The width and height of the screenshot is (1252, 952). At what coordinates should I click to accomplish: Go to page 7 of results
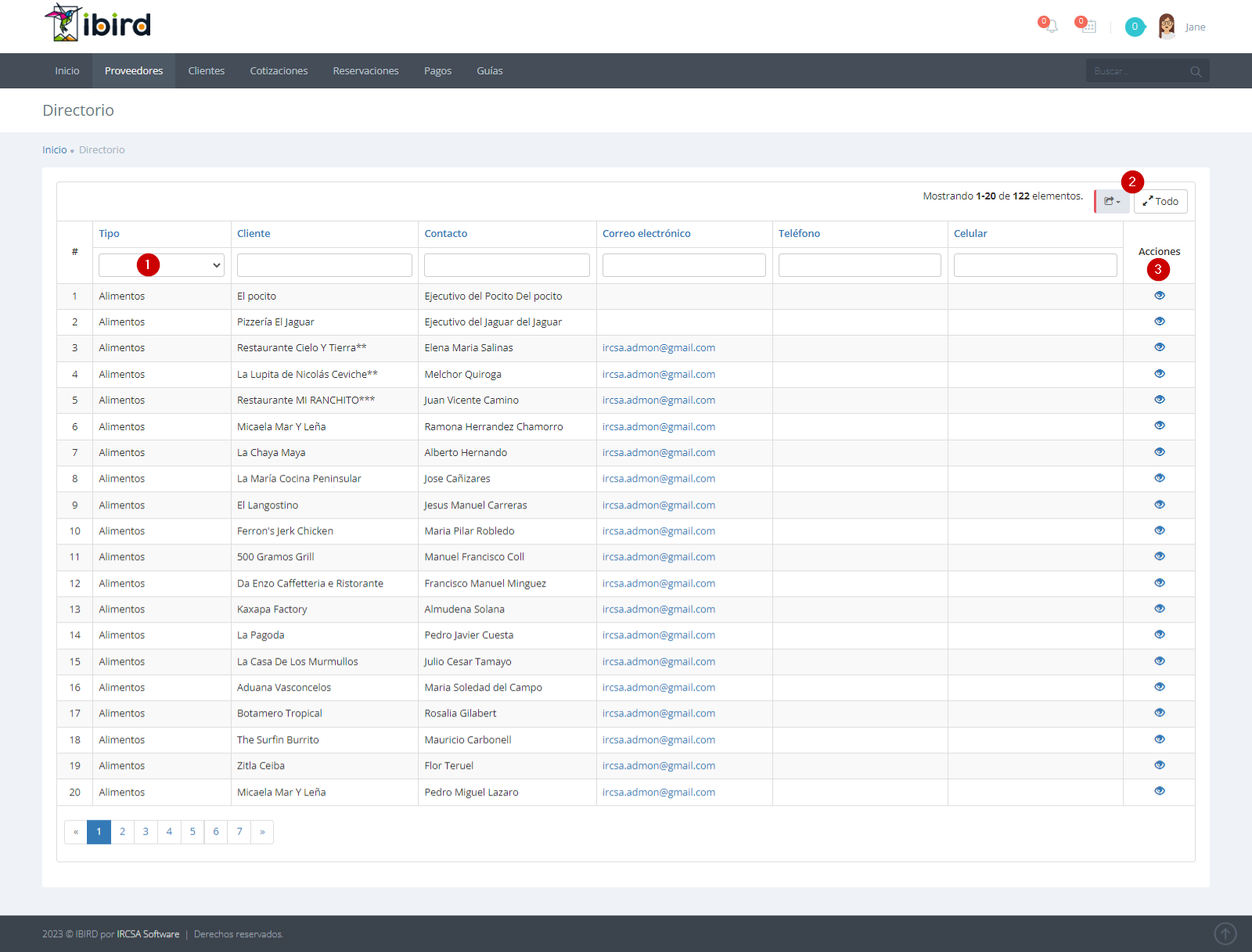click(239, 832)
